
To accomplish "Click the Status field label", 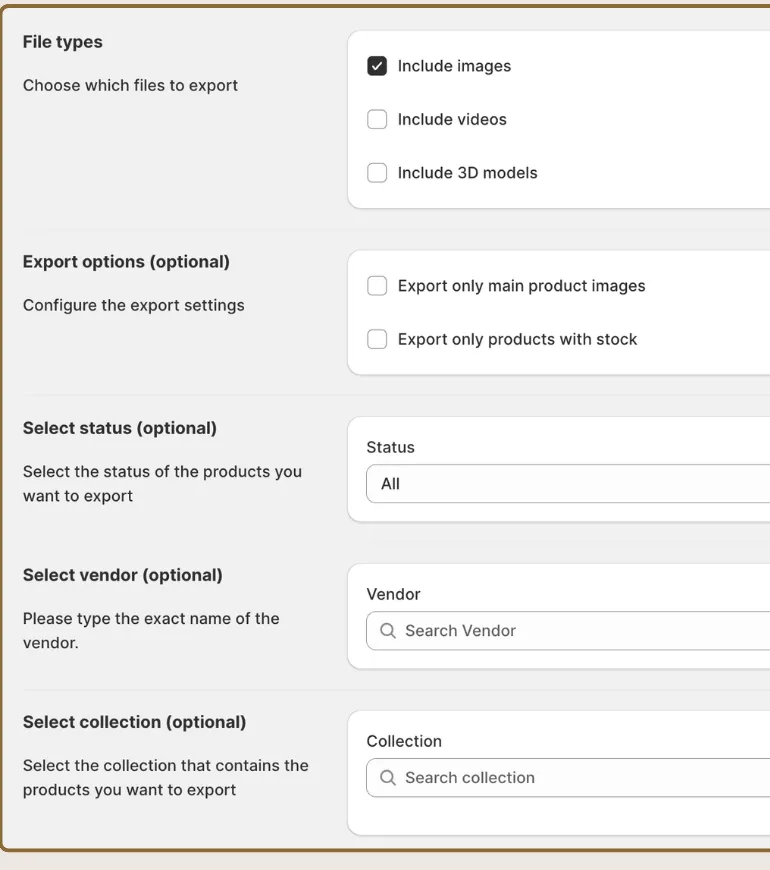I will point(391,447).
